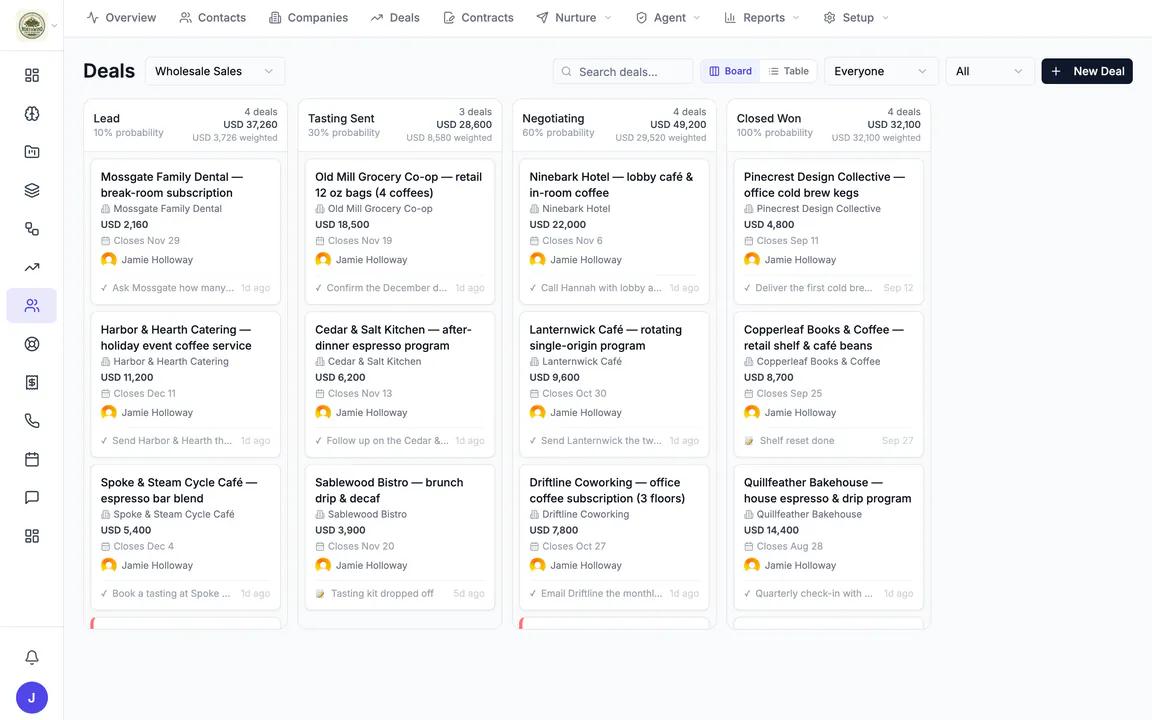Open Cedar & Salt Kitchen espresso program deal
This screenshot has width=1152, height=720.
tap(400, 384)
